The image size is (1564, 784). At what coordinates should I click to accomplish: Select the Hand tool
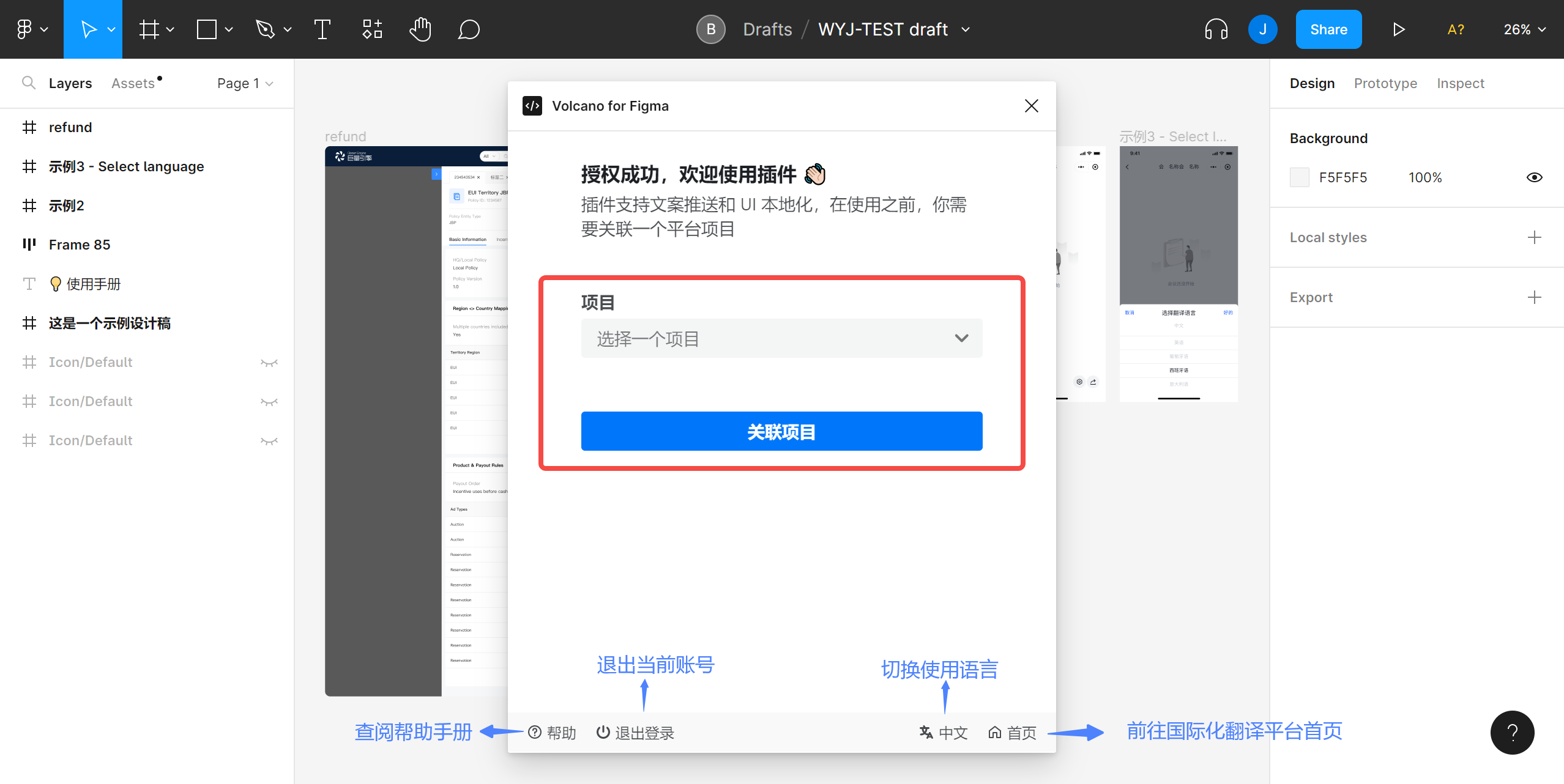coord(420,29)
